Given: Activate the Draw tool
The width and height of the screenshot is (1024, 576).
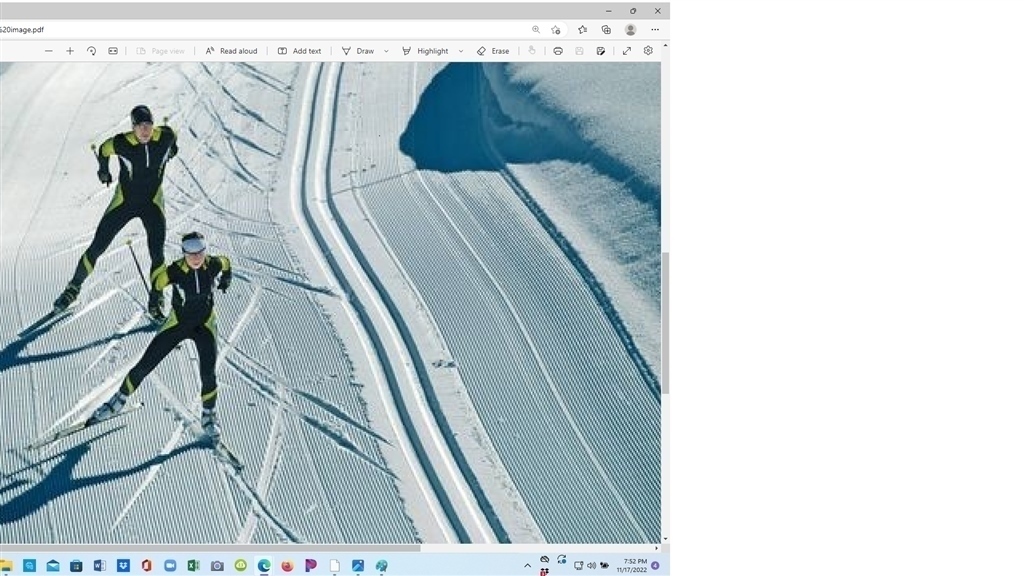Looking at the screenshot, I should coord(357,51).
